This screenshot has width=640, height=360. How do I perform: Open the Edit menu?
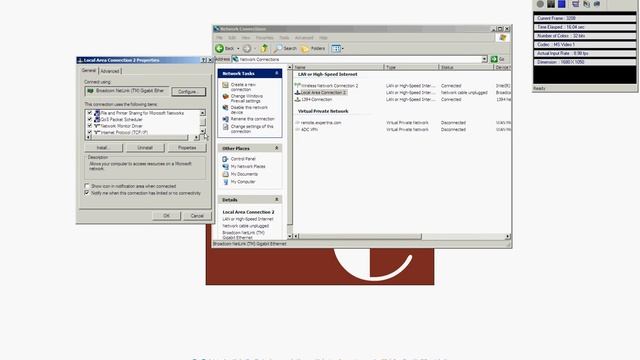tap(232, 38)
